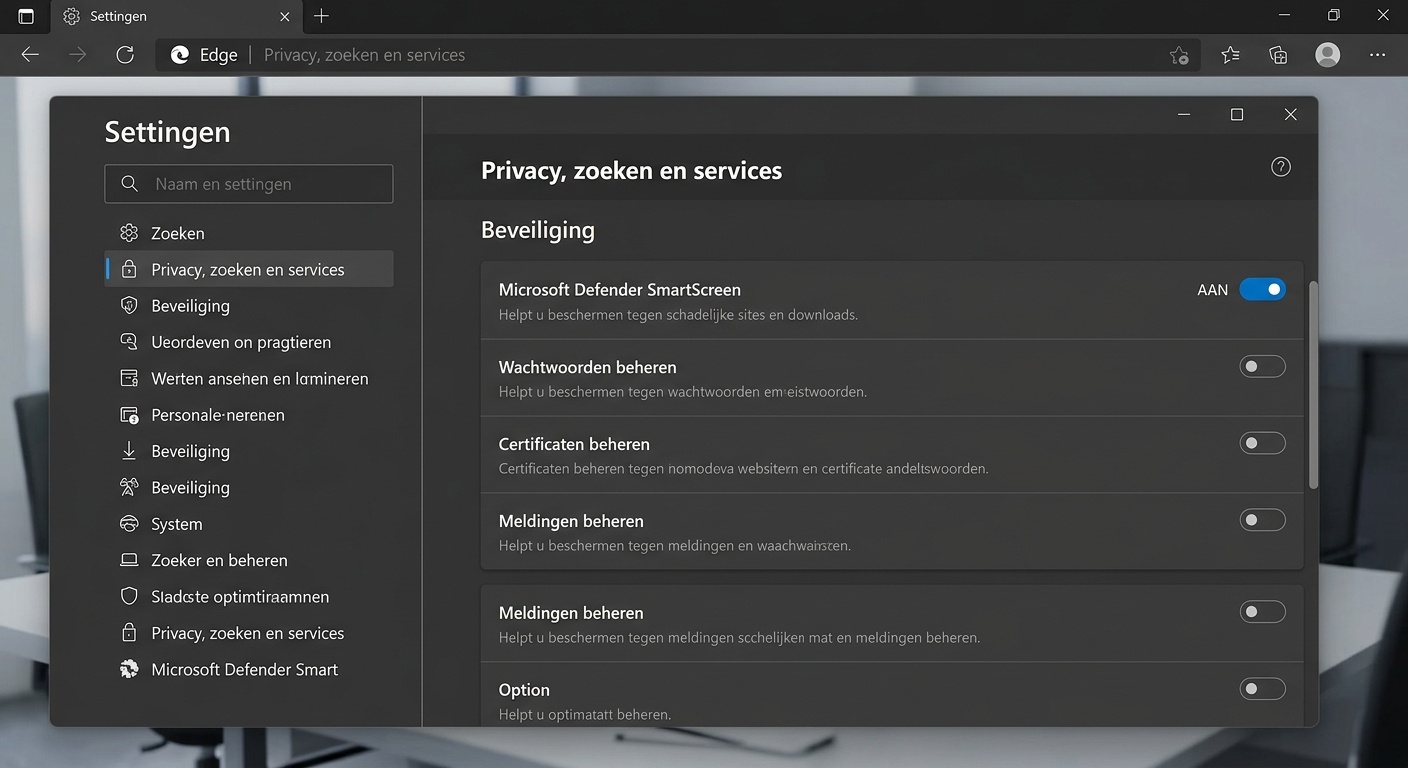Select Zoeken in settings sidebar

249,233
